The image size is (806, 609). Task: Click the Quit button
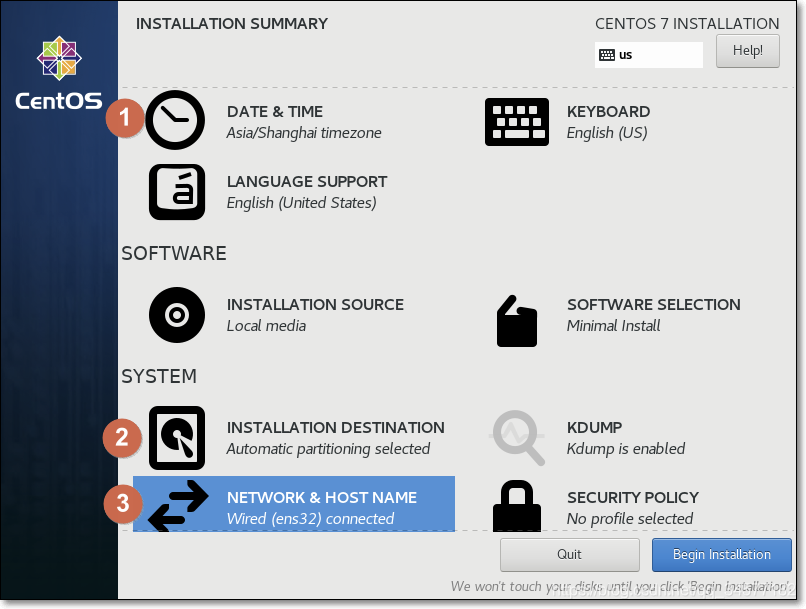tap(570, 555)
